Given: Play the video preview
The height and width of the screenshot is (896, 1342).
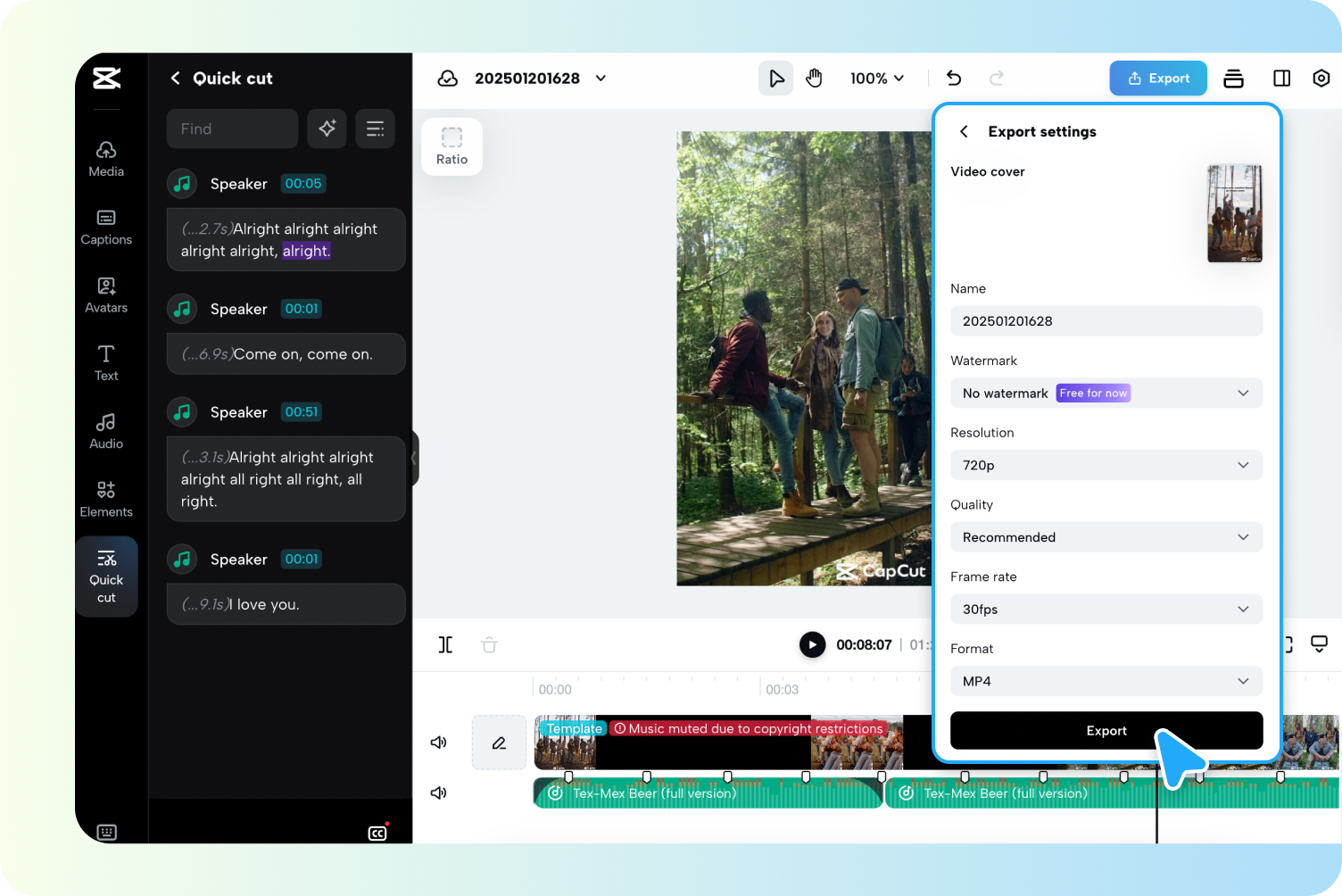Looking at the screenshot, I should click(x=812, y=644).
